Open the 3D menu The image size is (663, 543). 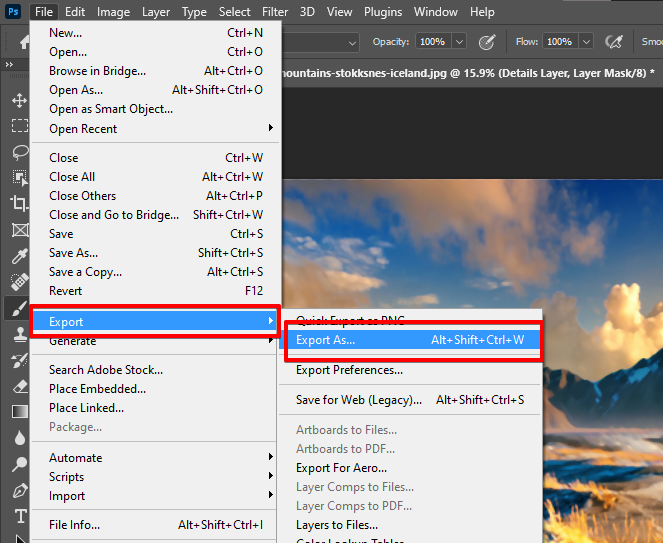coord(307,12)
